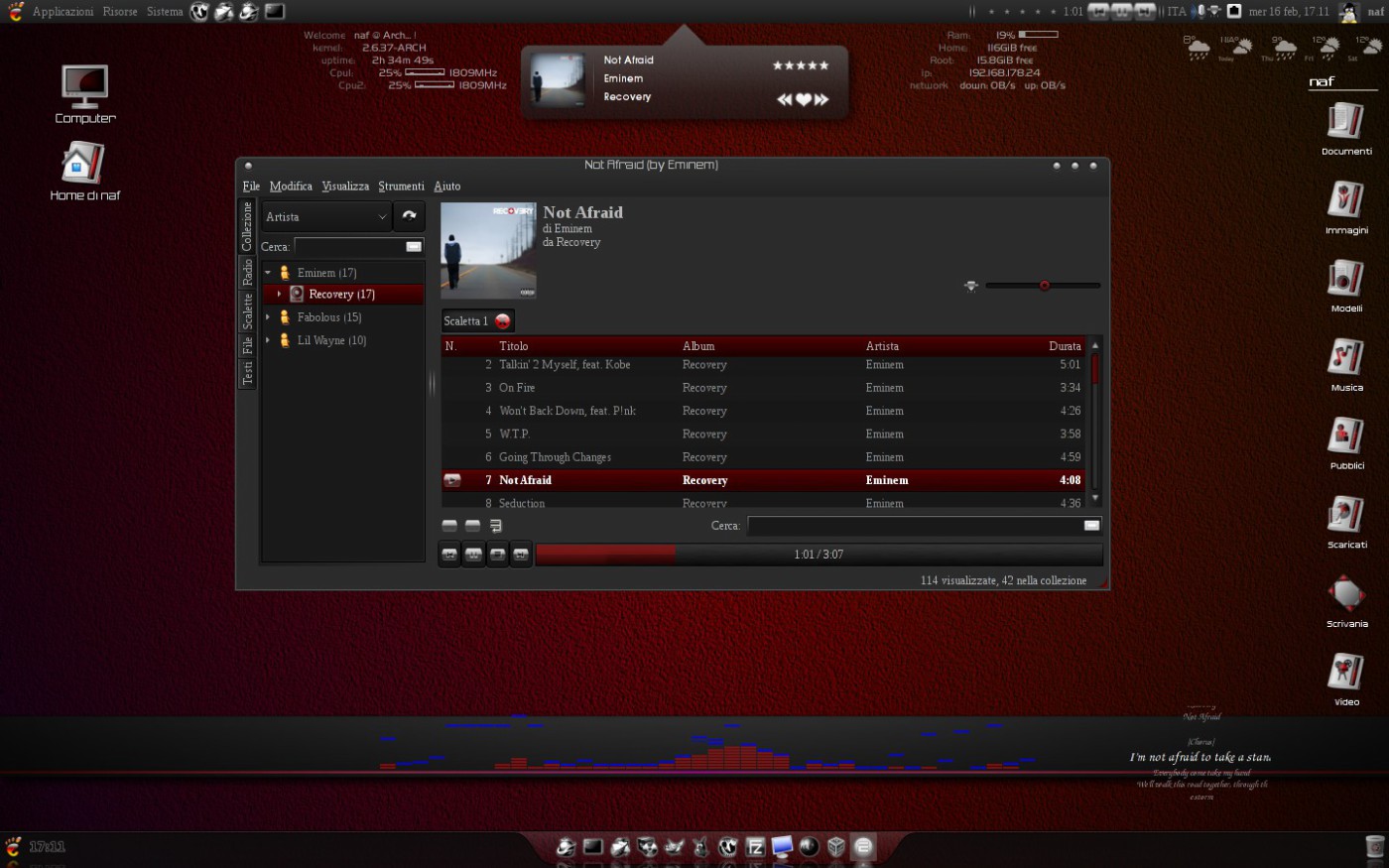Open the terminal icon in the dock
This screenshot has width=1389, height=868.
tap(592, 847)
